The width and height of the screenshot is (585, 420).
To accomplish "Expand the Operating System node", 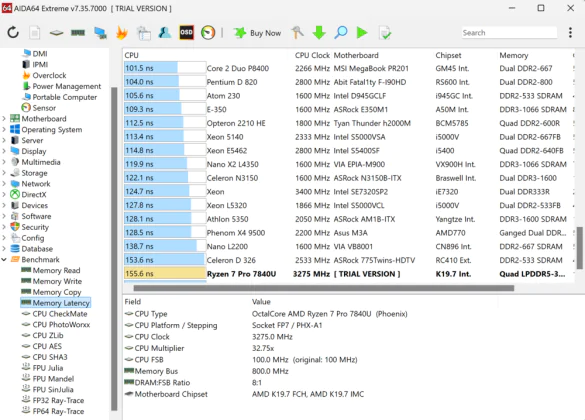I will coord(4,129).
